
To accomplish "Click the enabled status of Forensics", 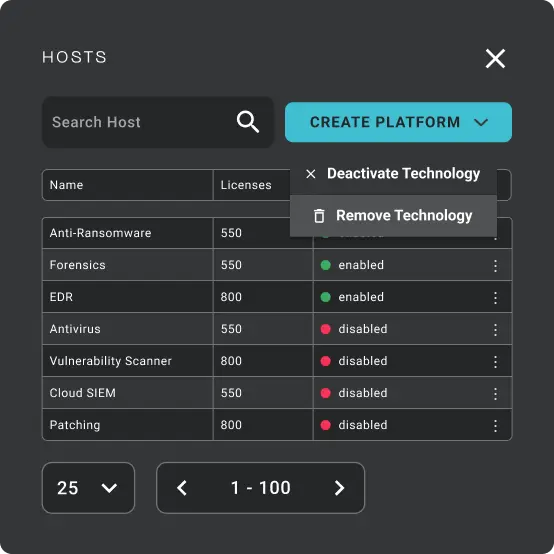I will 352,265.
